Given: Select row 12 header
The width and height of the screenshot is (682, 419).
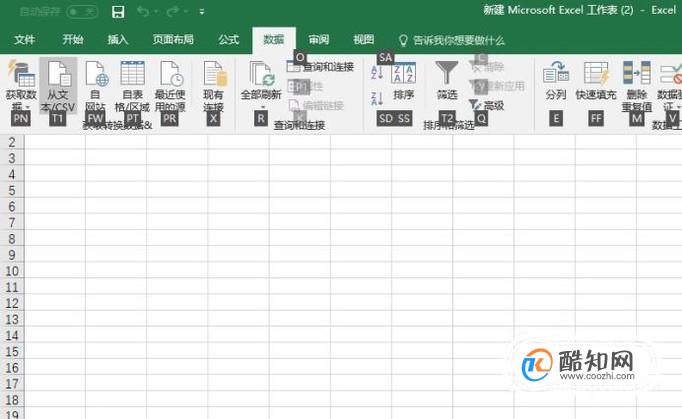Looking at the screenshot, I should (12, 303).
